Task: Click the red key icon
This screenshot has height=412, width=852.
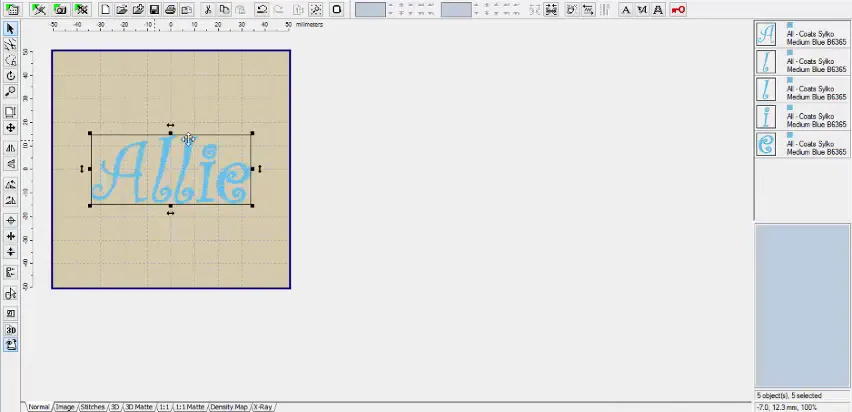Action: point(678,9)
